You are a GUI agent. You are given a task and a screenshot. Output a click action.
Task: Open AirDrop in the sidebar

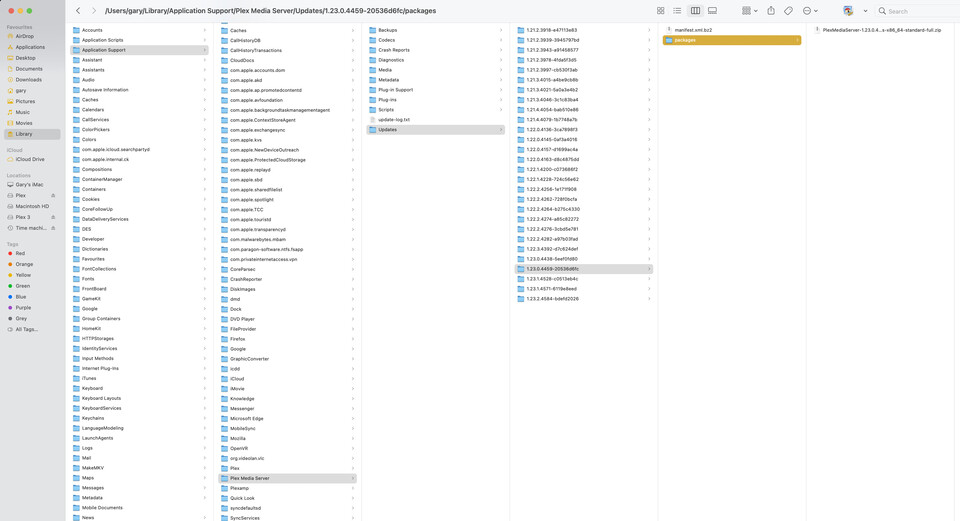[24, 36]
